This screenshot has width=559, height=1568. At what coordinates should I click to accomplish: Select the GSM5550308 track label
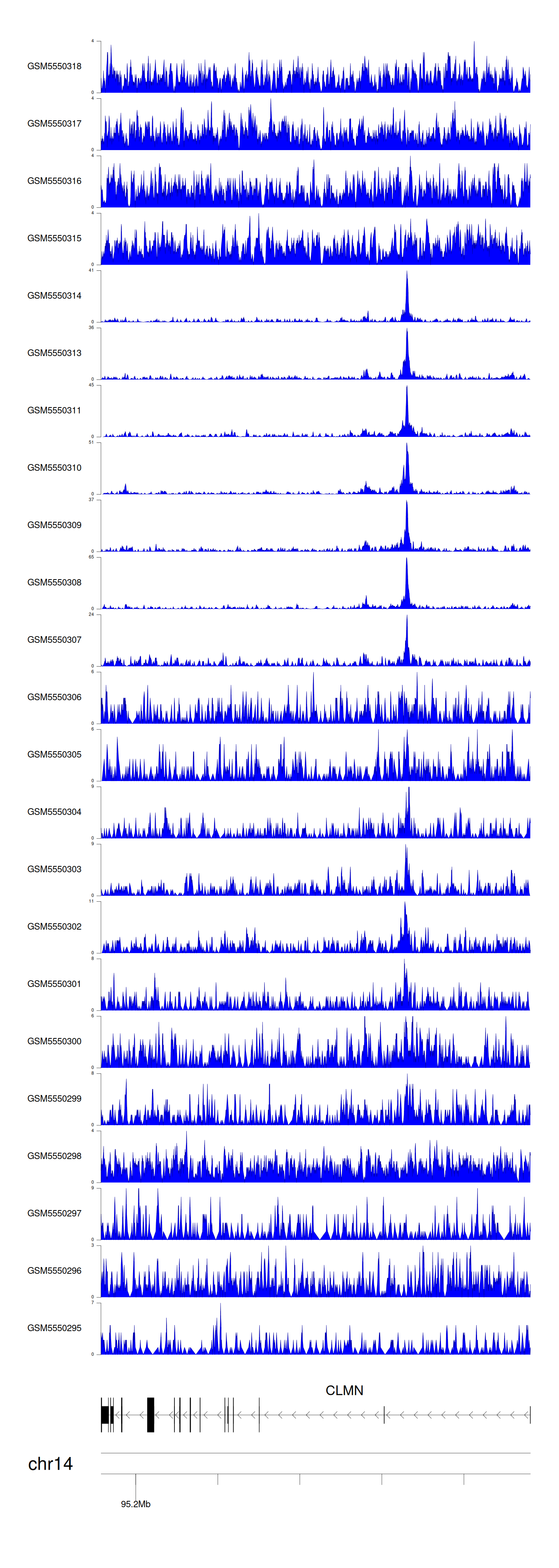54,583
